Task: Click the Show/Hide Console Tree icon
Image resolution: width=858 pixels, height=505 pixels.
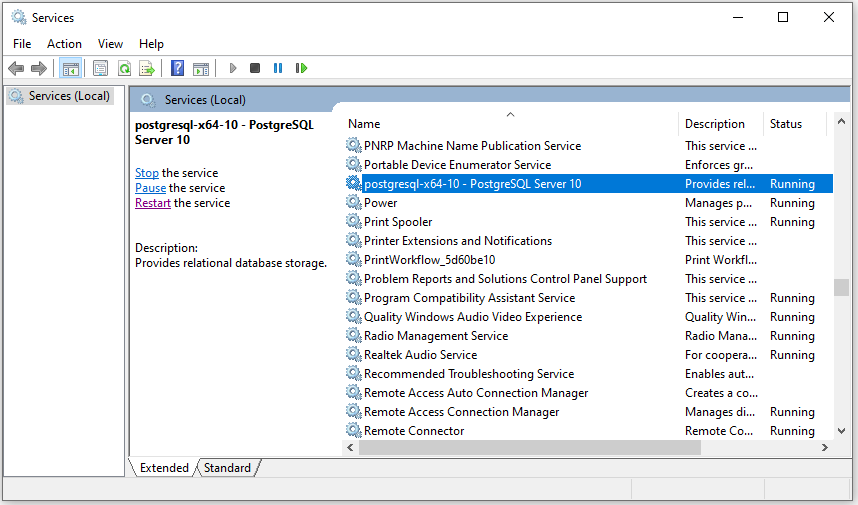Action: click(70, 68)
